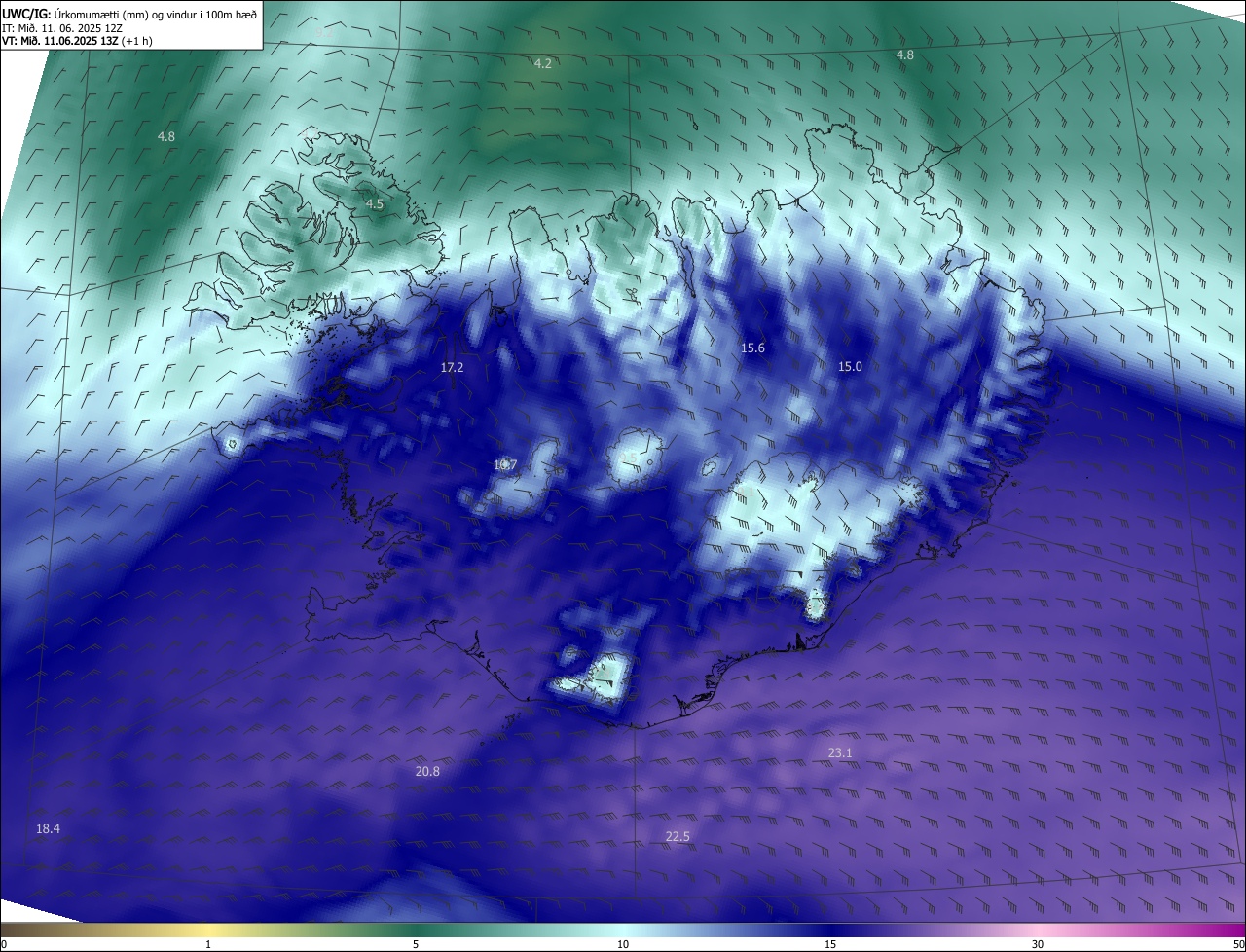Click the colorbar tick label 5
Image resolution: width=1246 pixels, height=952 pixels.
tap(416, 944)
